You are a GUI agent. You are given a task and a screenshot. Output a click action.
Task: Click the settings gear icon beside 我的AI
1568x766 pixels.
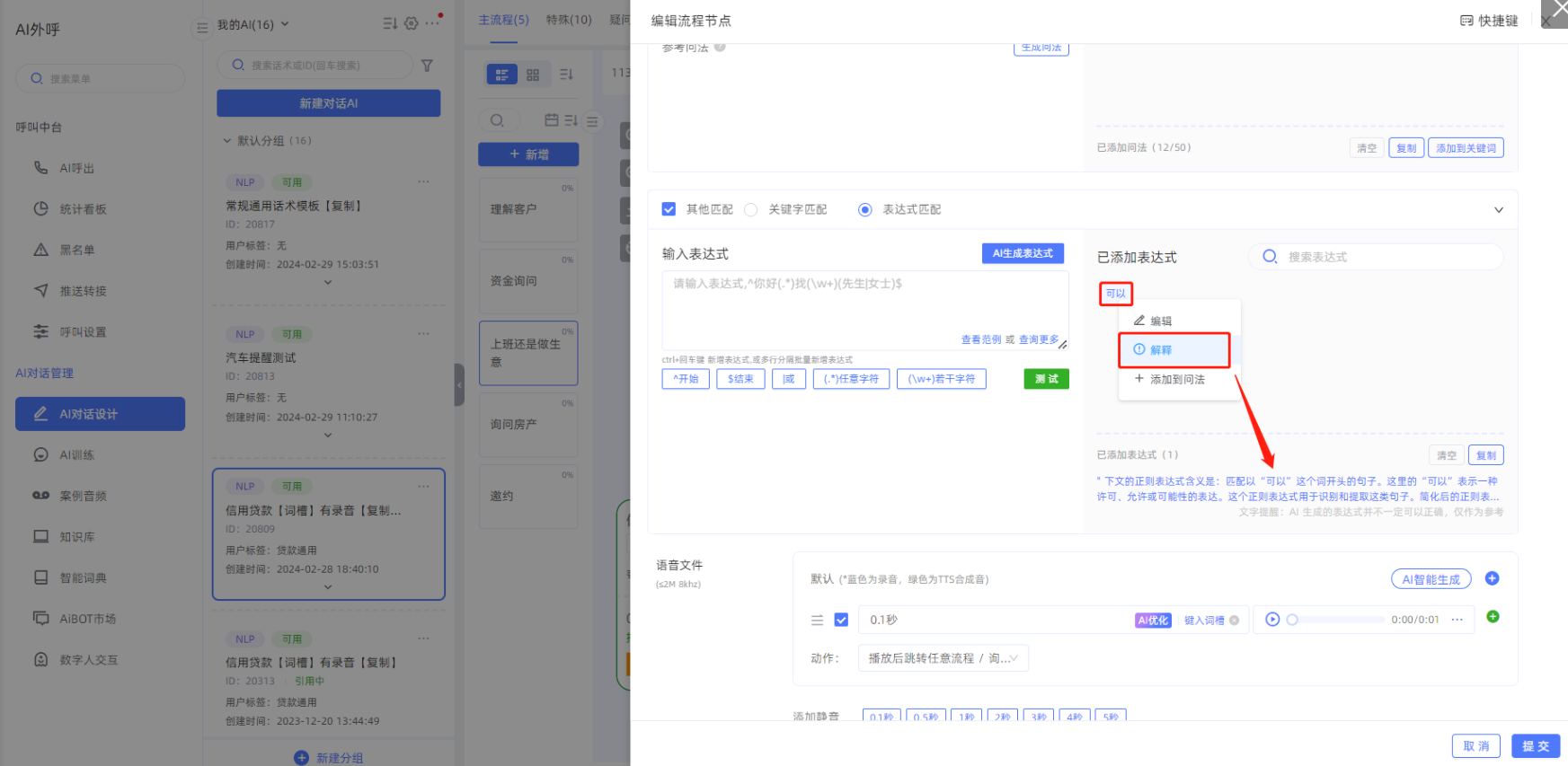(x=412, y=23)
